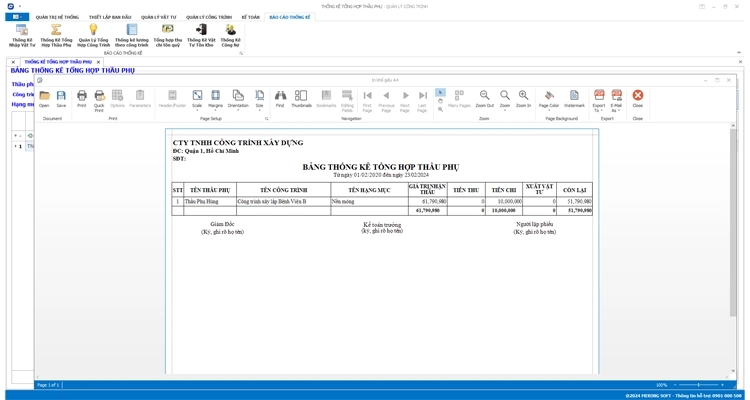Open the QUẢN LÝ VẬT TƯ tab
The image size is (750, 400).
click(x=158, y=17)
